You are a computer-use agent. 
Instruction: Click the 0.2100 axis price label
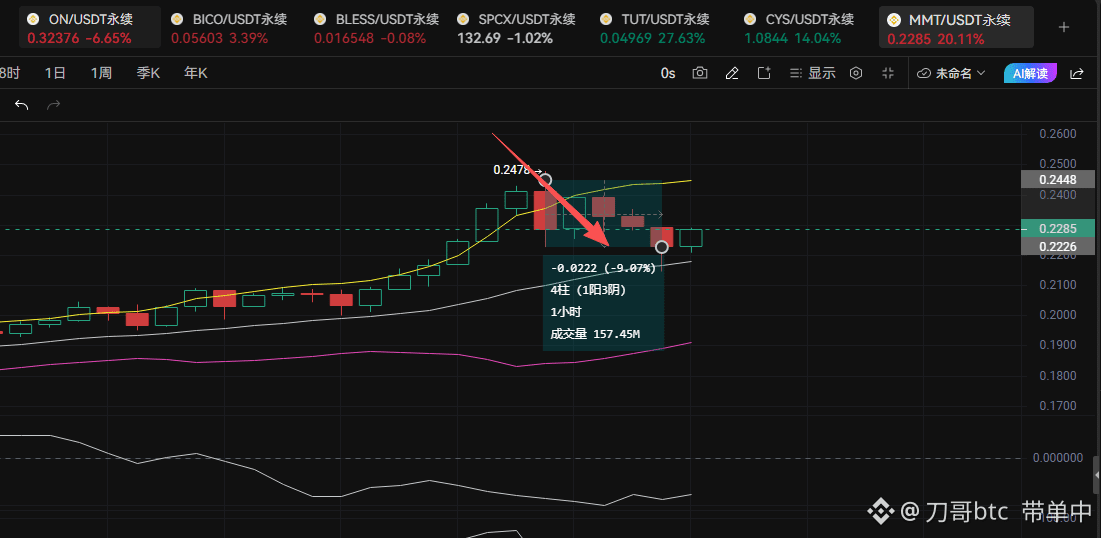1055,284
